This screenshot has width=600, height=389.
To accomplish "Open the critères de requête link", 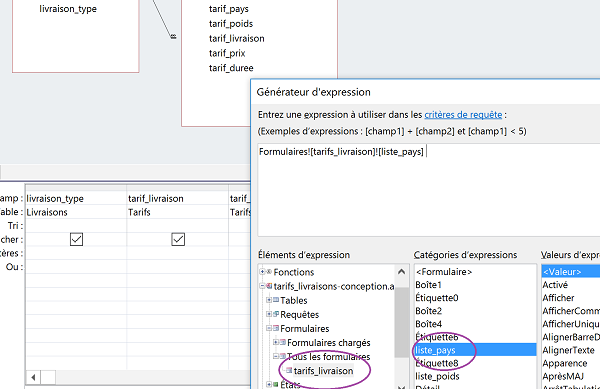I will (x=463, y=114).
